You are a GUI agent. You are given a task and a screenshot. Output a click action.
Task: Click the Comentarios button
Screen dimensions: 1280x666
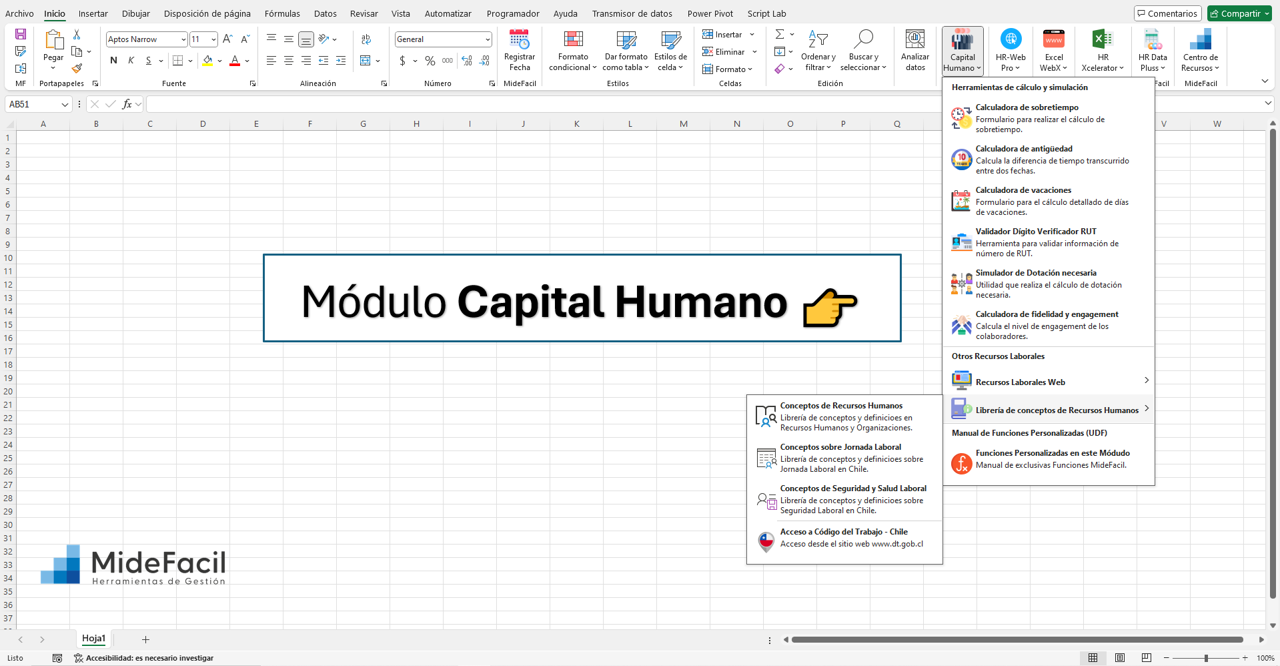click(1167, 14)
